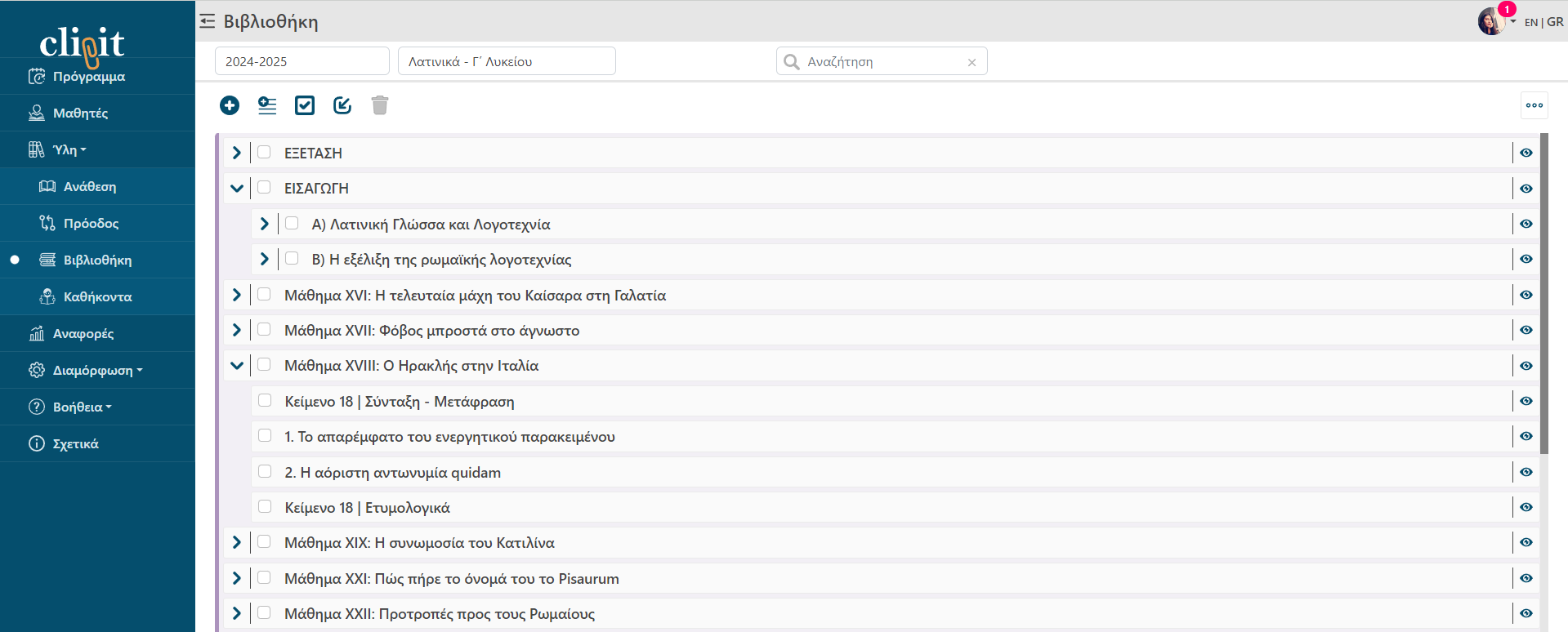
Task: Open the three-dots more options button
Action: coord(1534,105)
